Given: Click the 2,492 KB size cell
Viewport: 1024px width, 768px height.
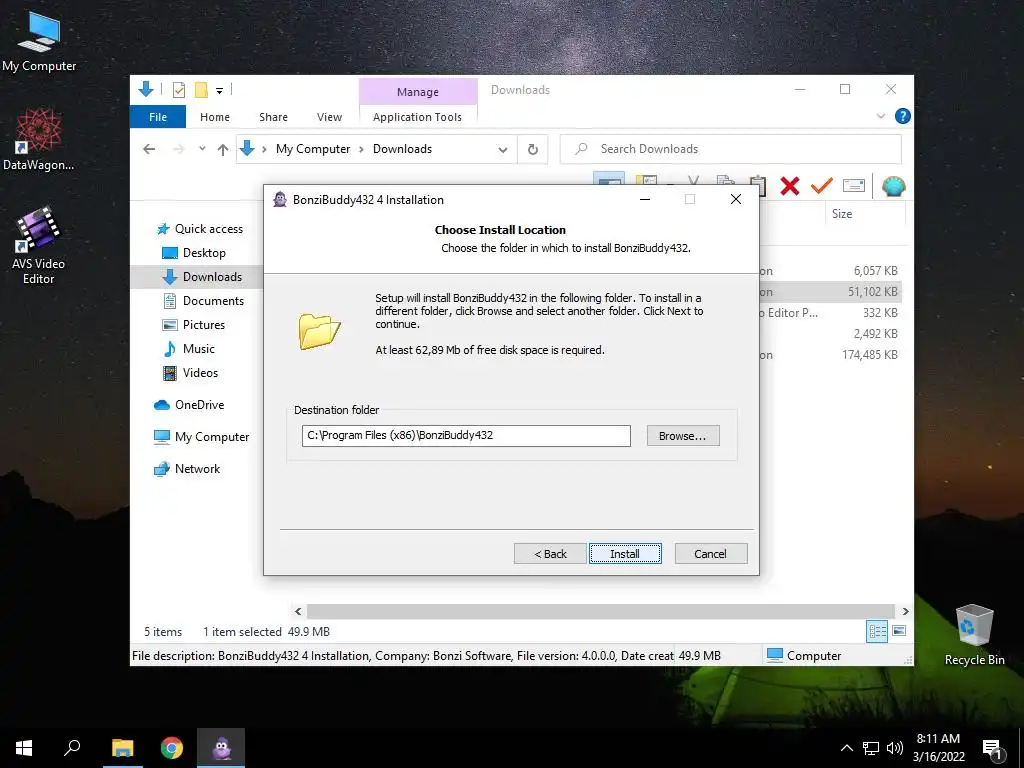Looking at the screenshot, I should [x=875, y=334].
